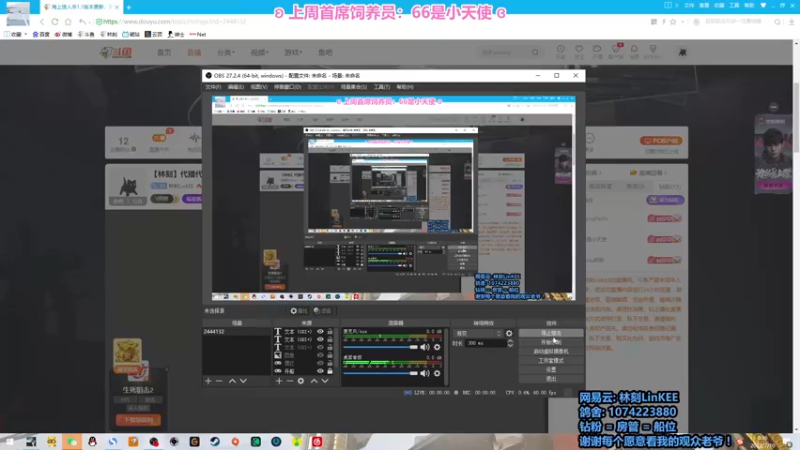This screenshot has height=450, width=800.
Task: Move source up in OBS sources list
Action: click(x=314, y=381)
